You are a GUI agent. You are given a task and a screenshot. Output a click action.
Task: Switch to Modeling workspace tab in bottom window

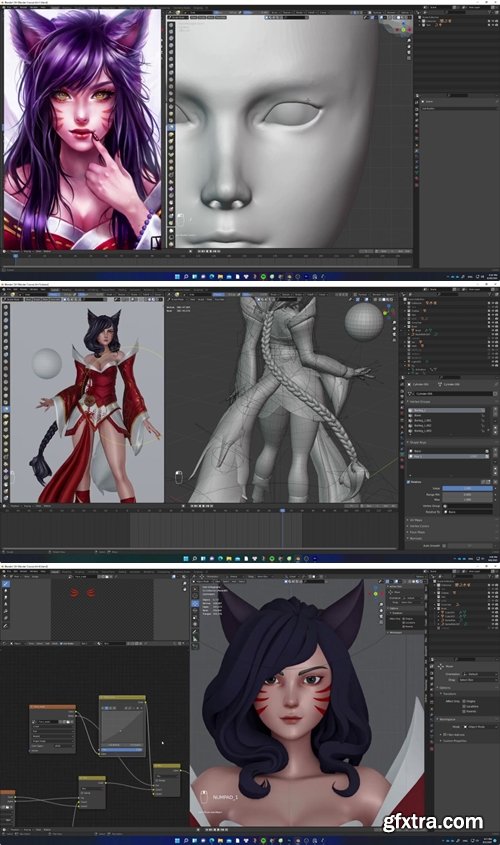(67, 572)
